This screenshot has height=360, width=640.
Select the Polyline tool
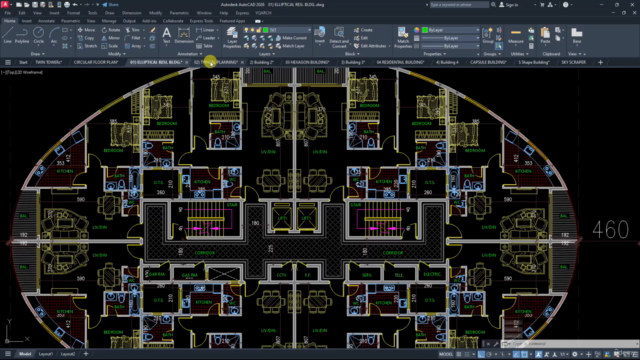22,35
